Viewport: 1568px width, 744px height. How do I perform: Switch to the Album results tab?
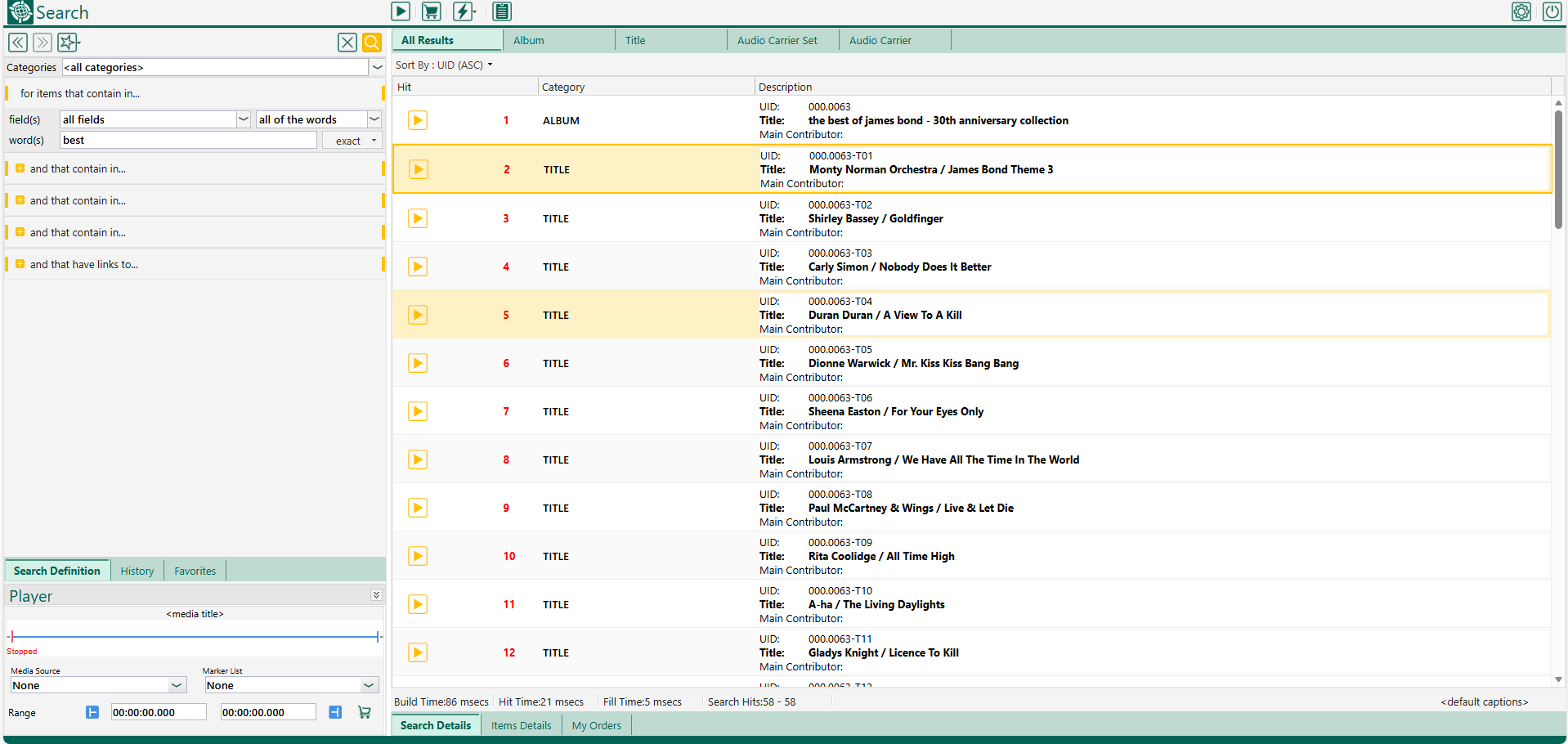tap(529, 40)
